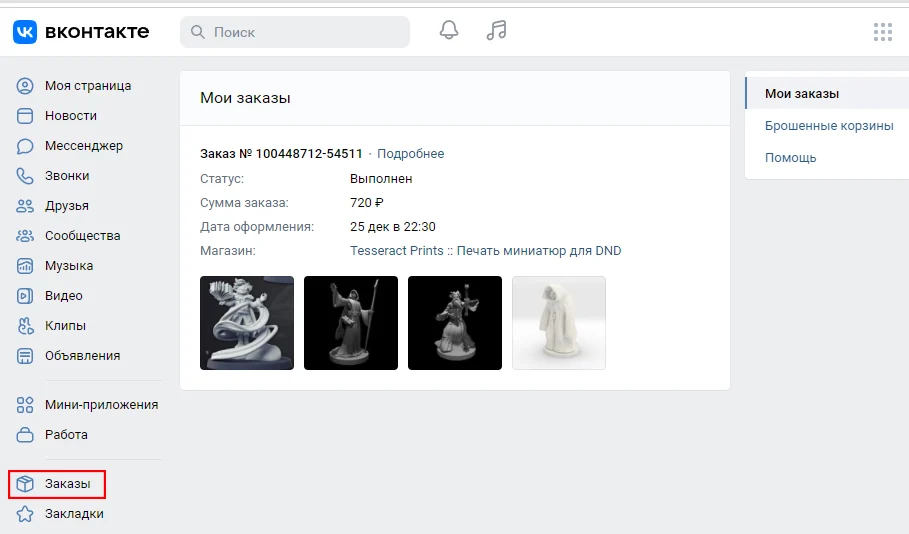909x534 pixels.
Task: Open Закладки bookmarks star icon
Action: (x=25, y=514)
